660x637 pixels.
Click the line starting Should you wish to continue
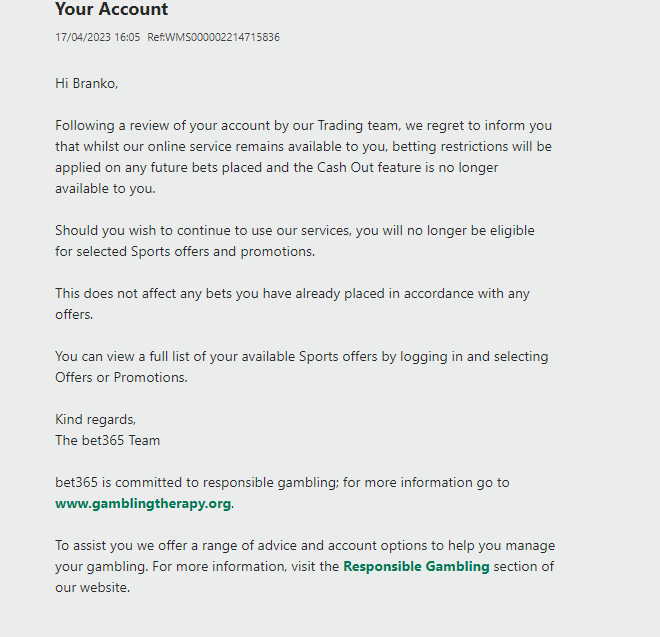[x=295, y=231]
